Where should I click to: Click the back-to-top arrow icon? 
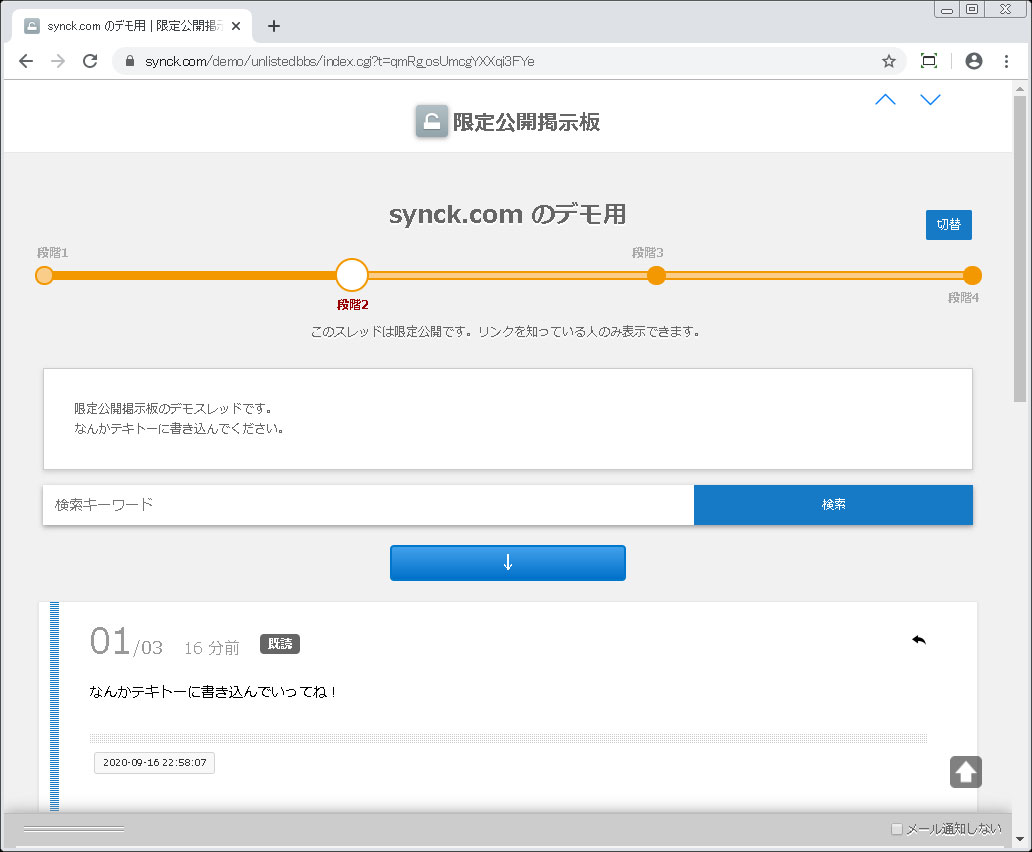coord(966,772)
